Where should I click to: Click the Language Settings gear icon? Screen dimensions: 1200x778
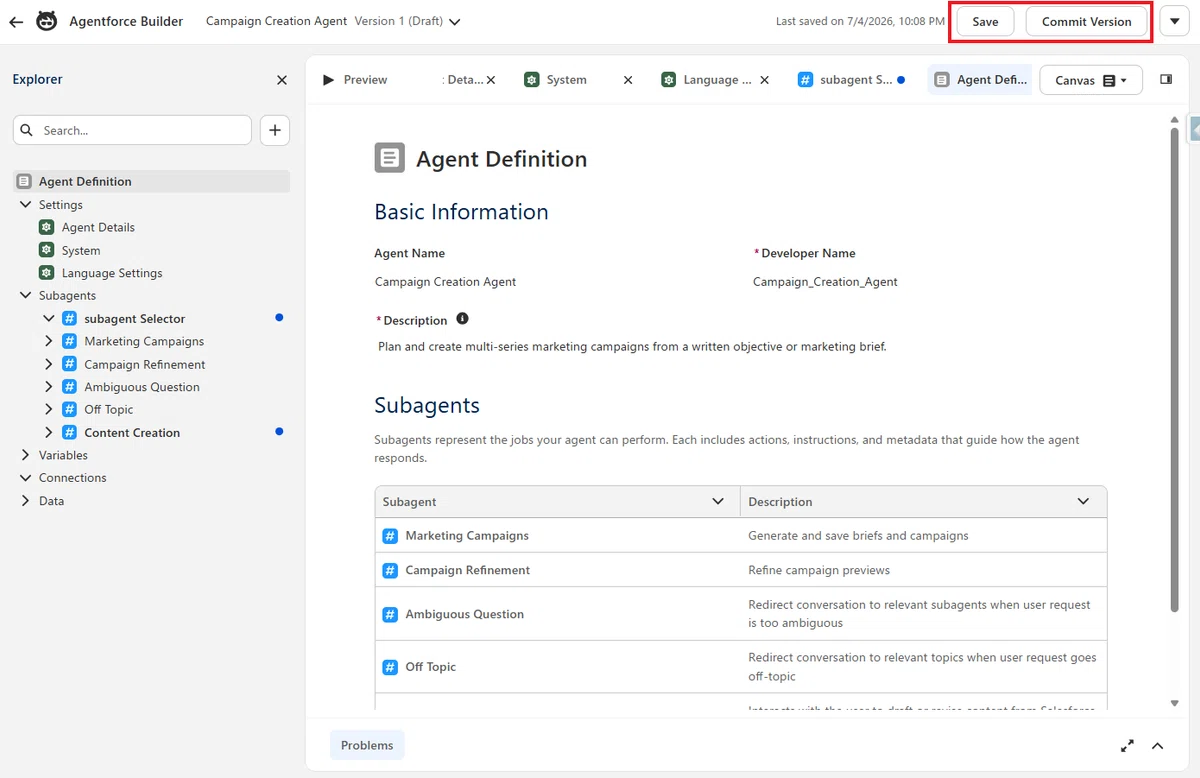tap(46, 273)
